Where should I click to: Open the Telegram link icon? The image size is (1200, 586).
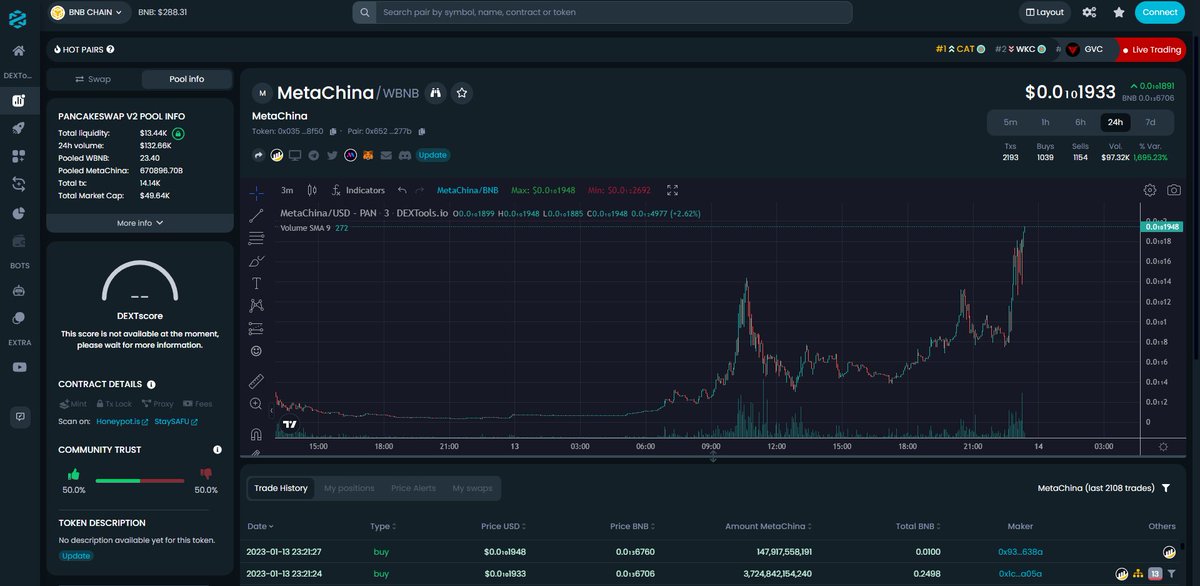(x=314, y=155)
